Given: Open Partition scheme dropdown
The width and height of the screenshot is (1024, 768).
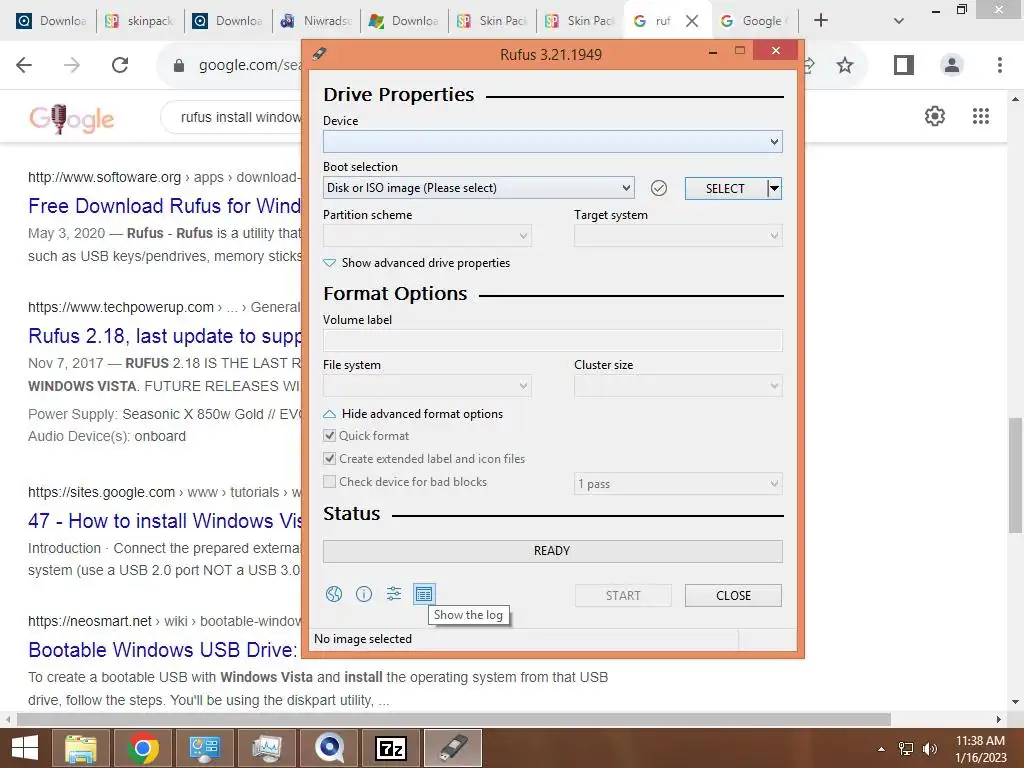Looking at the screenshot, I should pos(427,236).
